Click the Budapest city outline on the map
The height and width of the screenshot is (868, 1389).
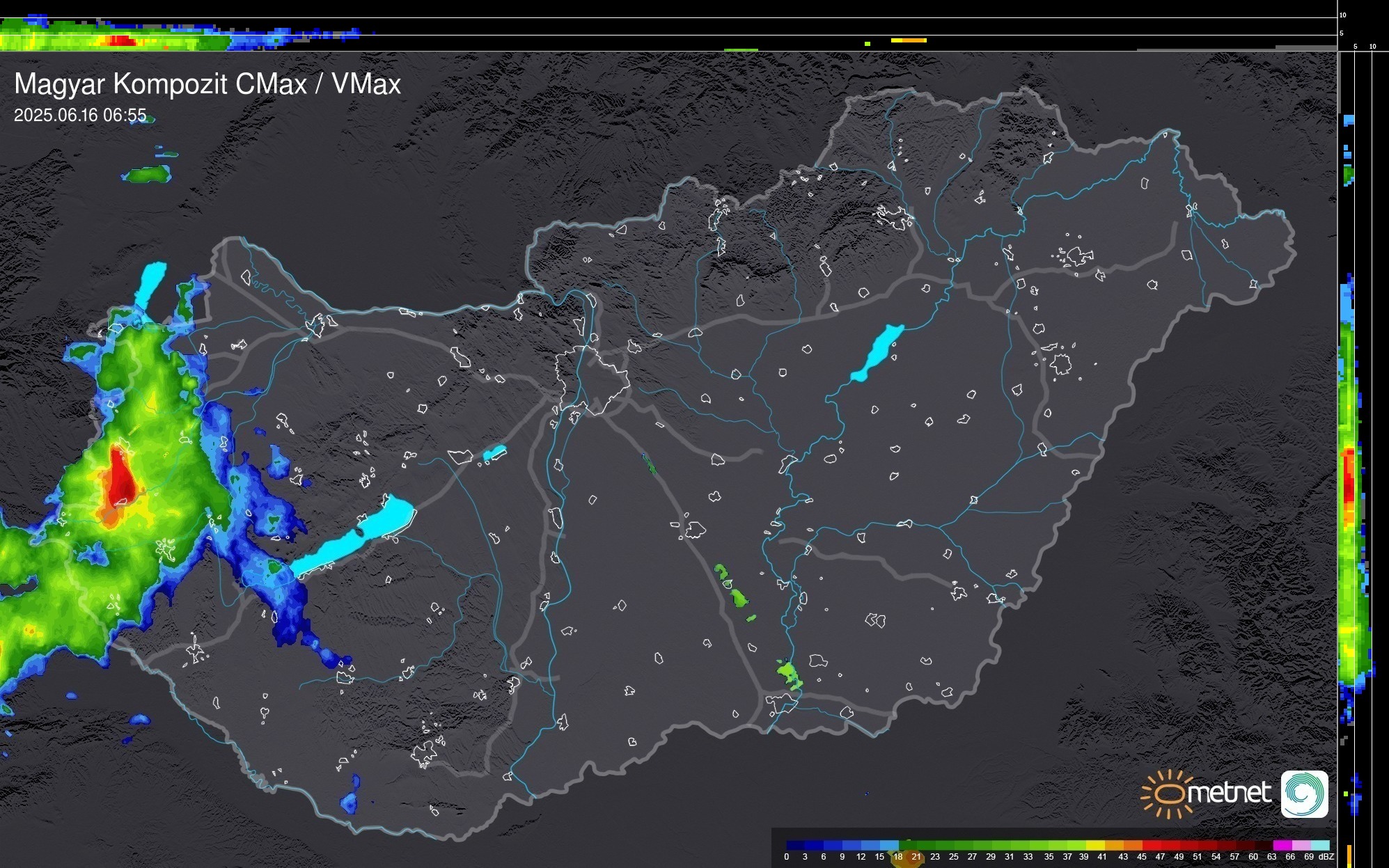[592, 379]
